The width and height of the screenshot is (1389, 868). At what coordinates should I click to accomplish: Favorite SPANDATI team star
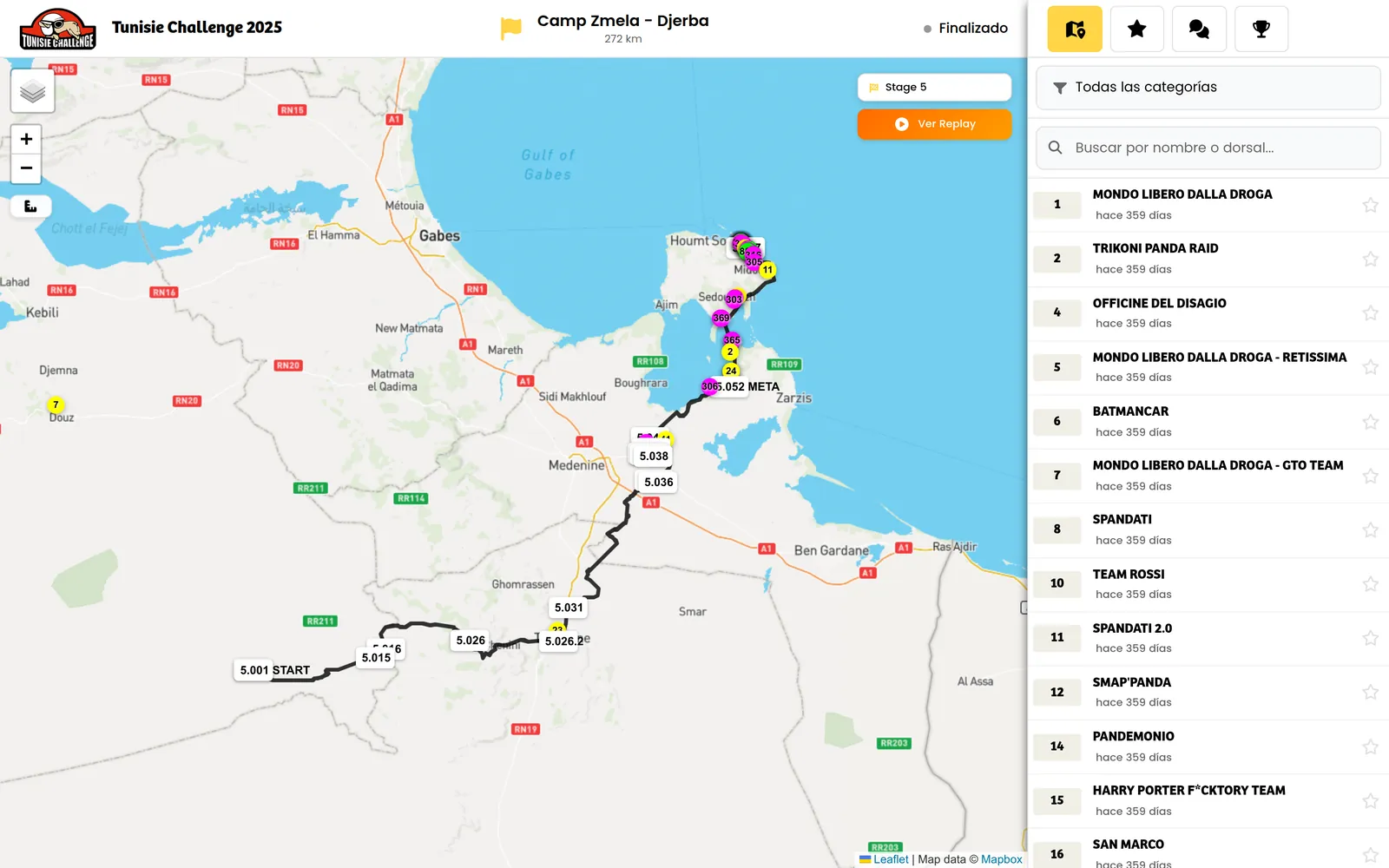click(1370, 529)
